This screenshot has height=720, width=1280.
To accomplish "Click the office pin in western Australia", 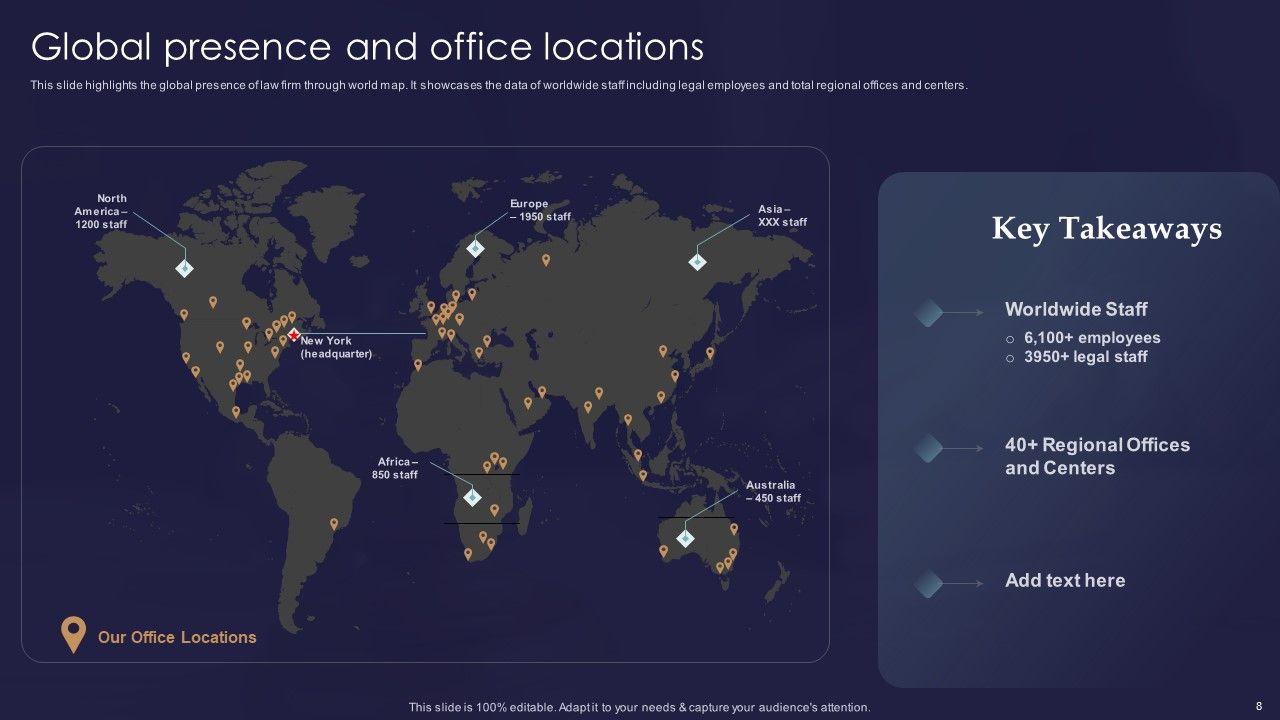I will point(663,550).
